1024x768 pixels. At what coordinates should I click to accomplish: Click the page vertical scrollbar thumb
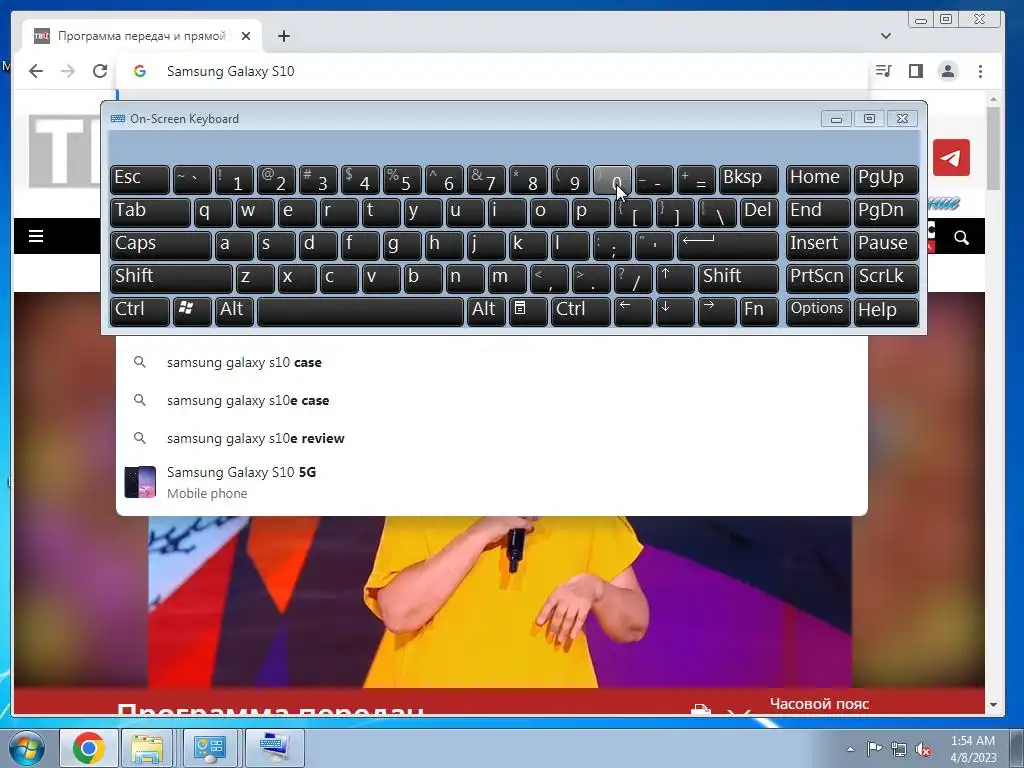pyautogui.click(x=993, y=148)
